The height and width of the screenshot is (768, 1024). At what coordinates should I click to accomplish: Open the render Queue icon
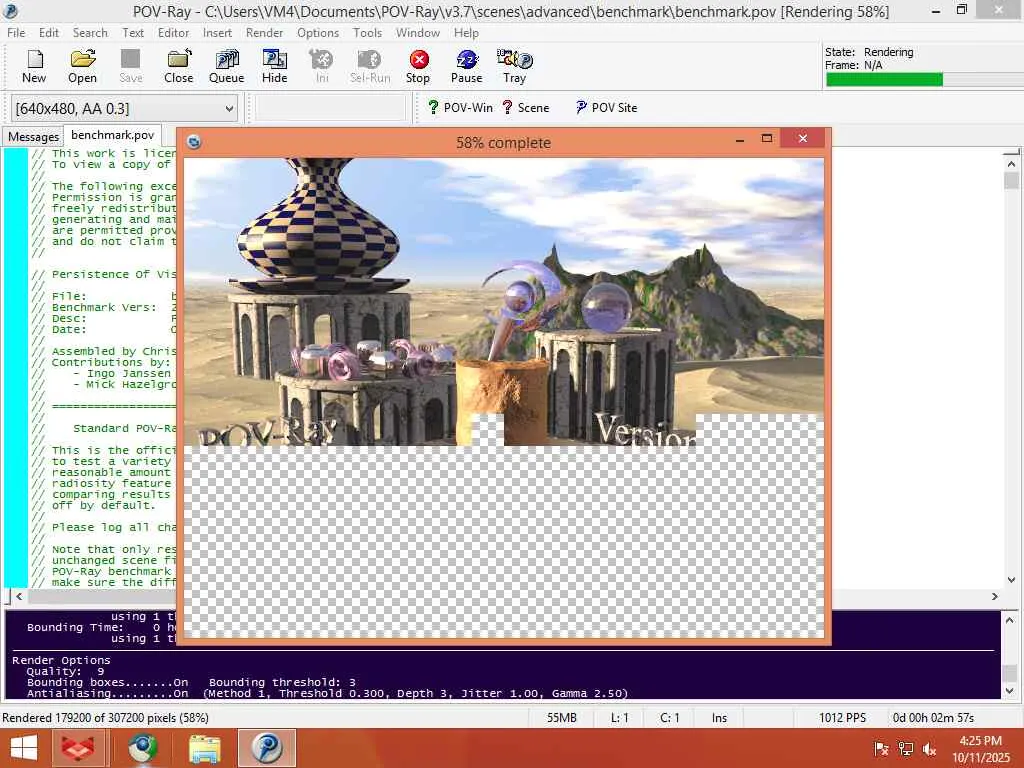(x=226, y=67)
